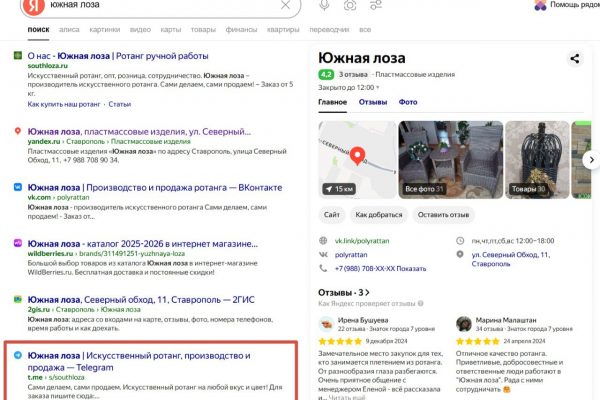The height and width of the screenshot is (400, 600).
Task: Open the 'финансы' tab
Action: [x=241, y=29]
